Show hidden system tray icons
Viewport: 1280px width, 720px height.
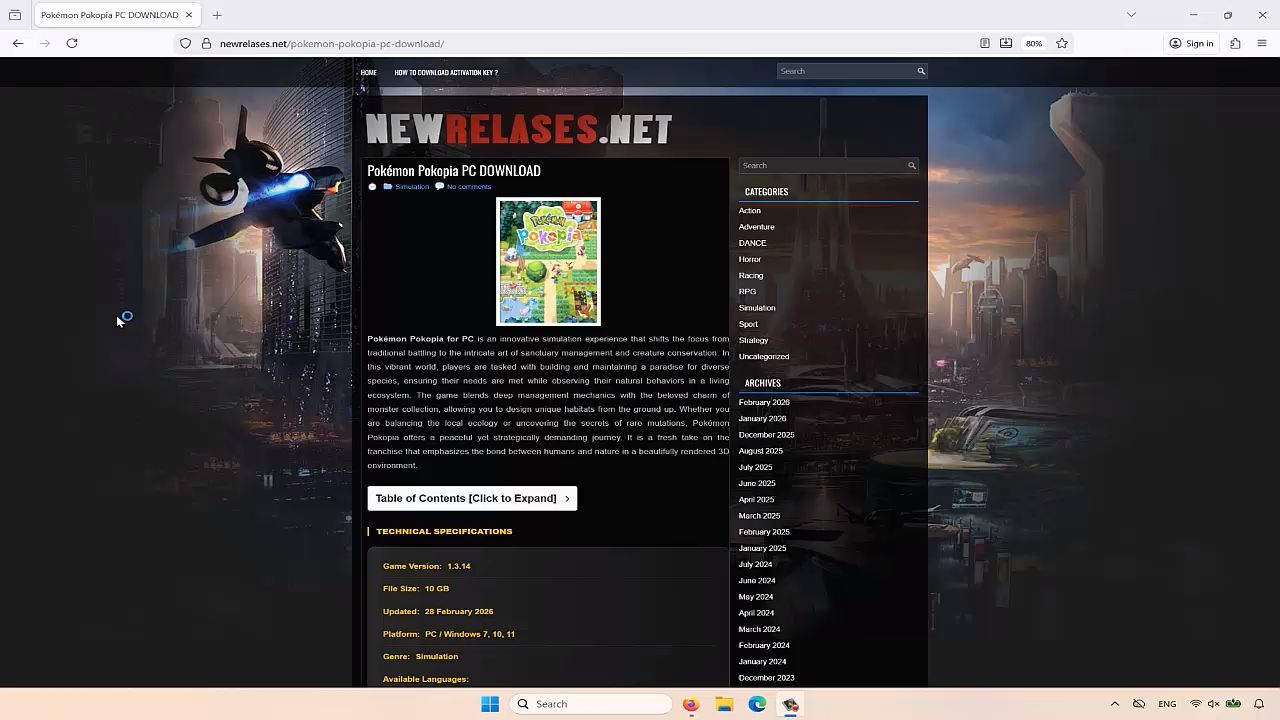[x=1114, y=704]
